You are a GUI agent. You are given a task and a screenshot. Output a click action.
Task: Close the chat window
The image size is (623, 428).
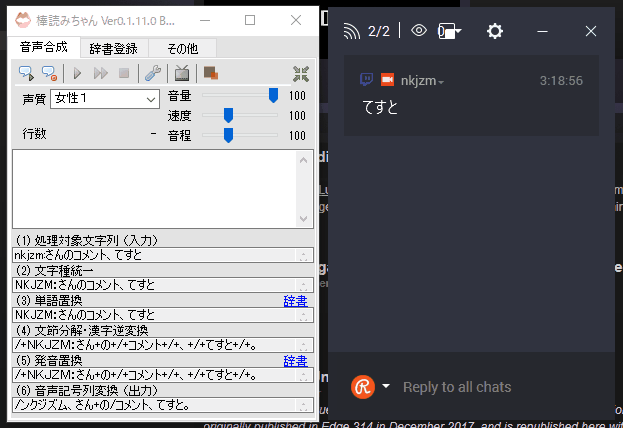(x=591, y=31)
